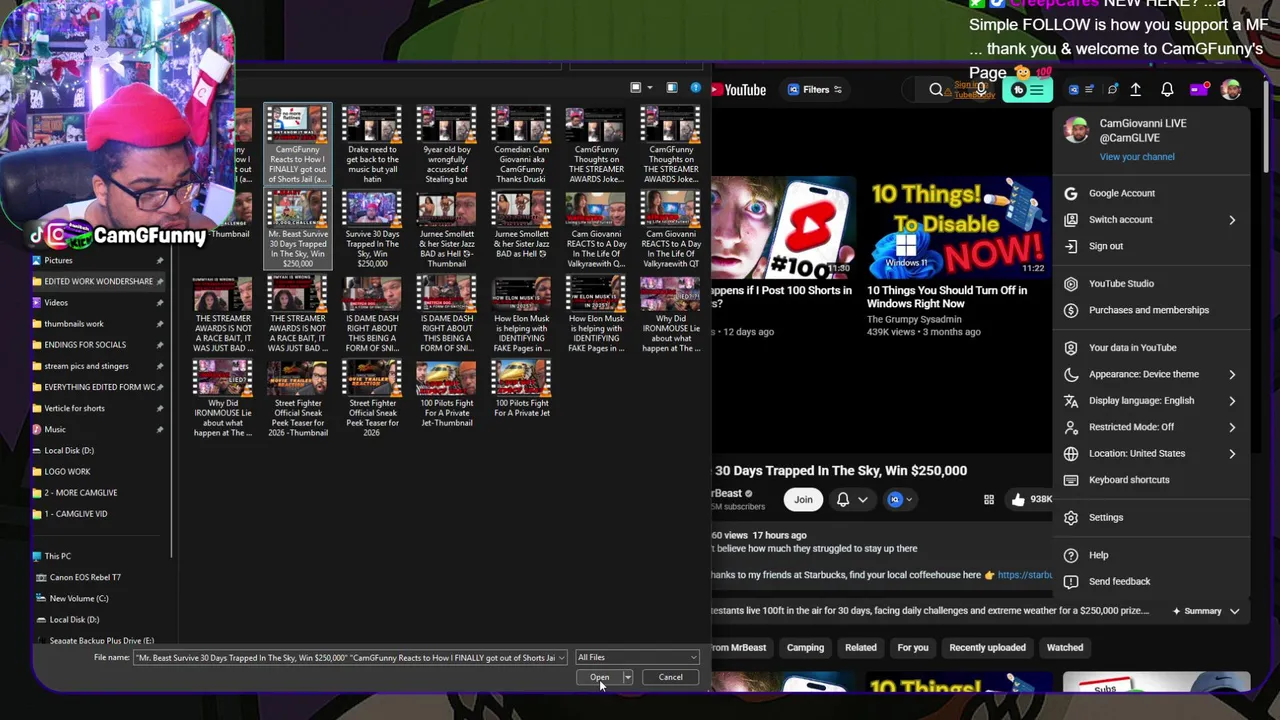Select the Recently uploaded filter chip
Viewport: 1280px width, 720px height.
pos(987,648)
